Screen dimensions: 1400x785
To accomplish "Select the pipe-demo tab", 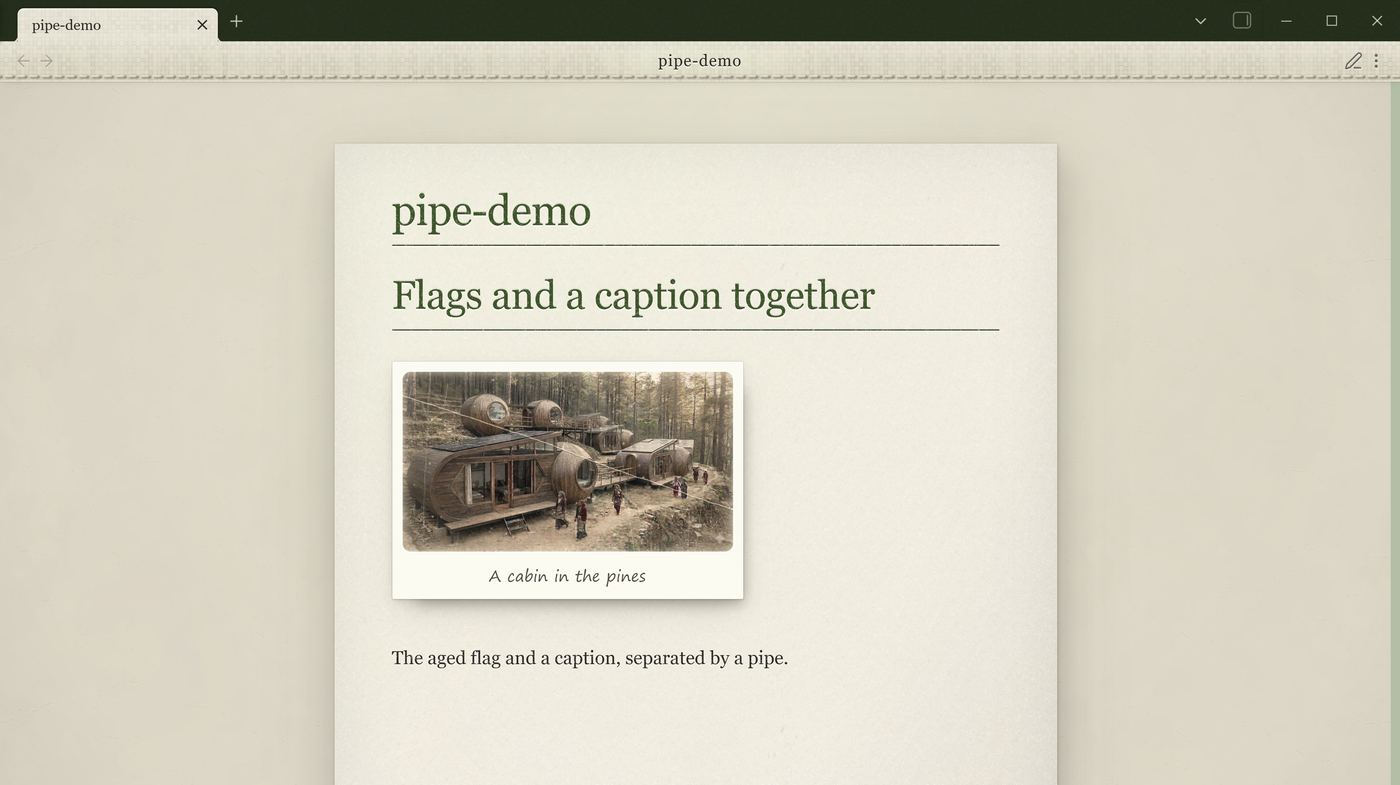I will (118, 25).
